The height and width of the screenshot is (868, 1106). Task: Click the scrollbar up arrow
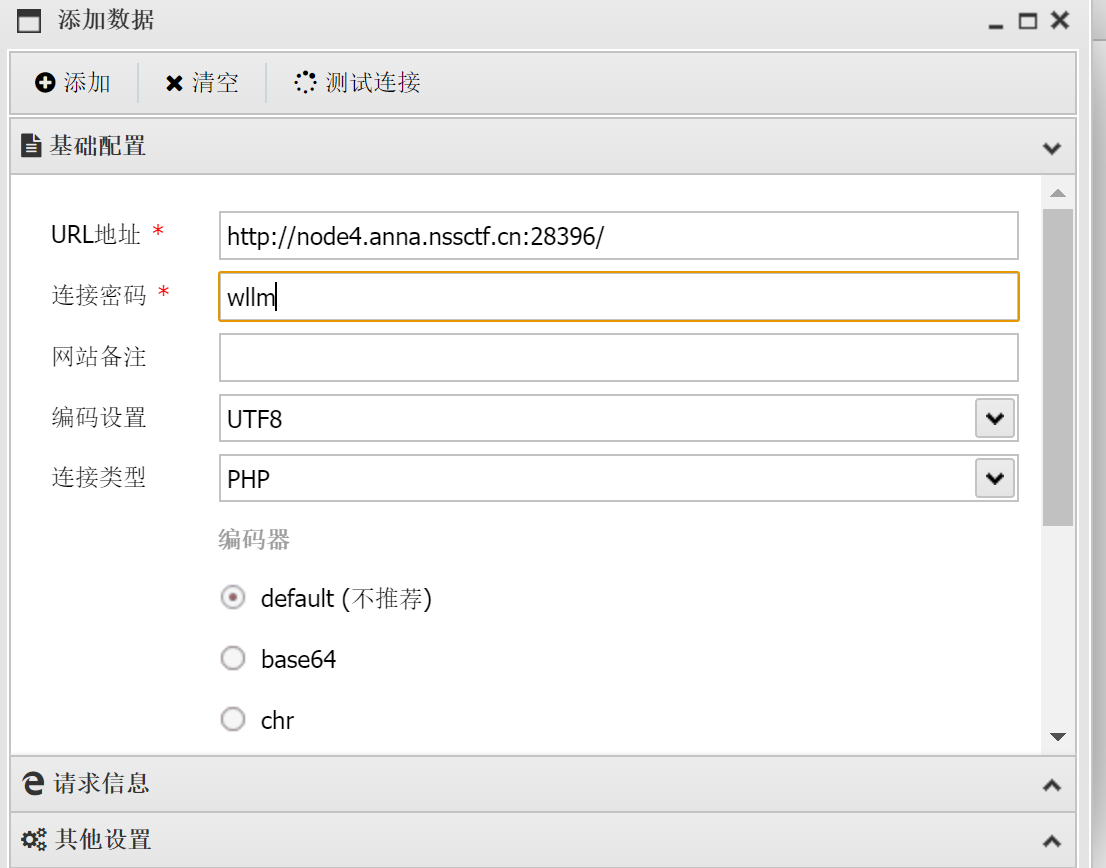(1057, 192)
